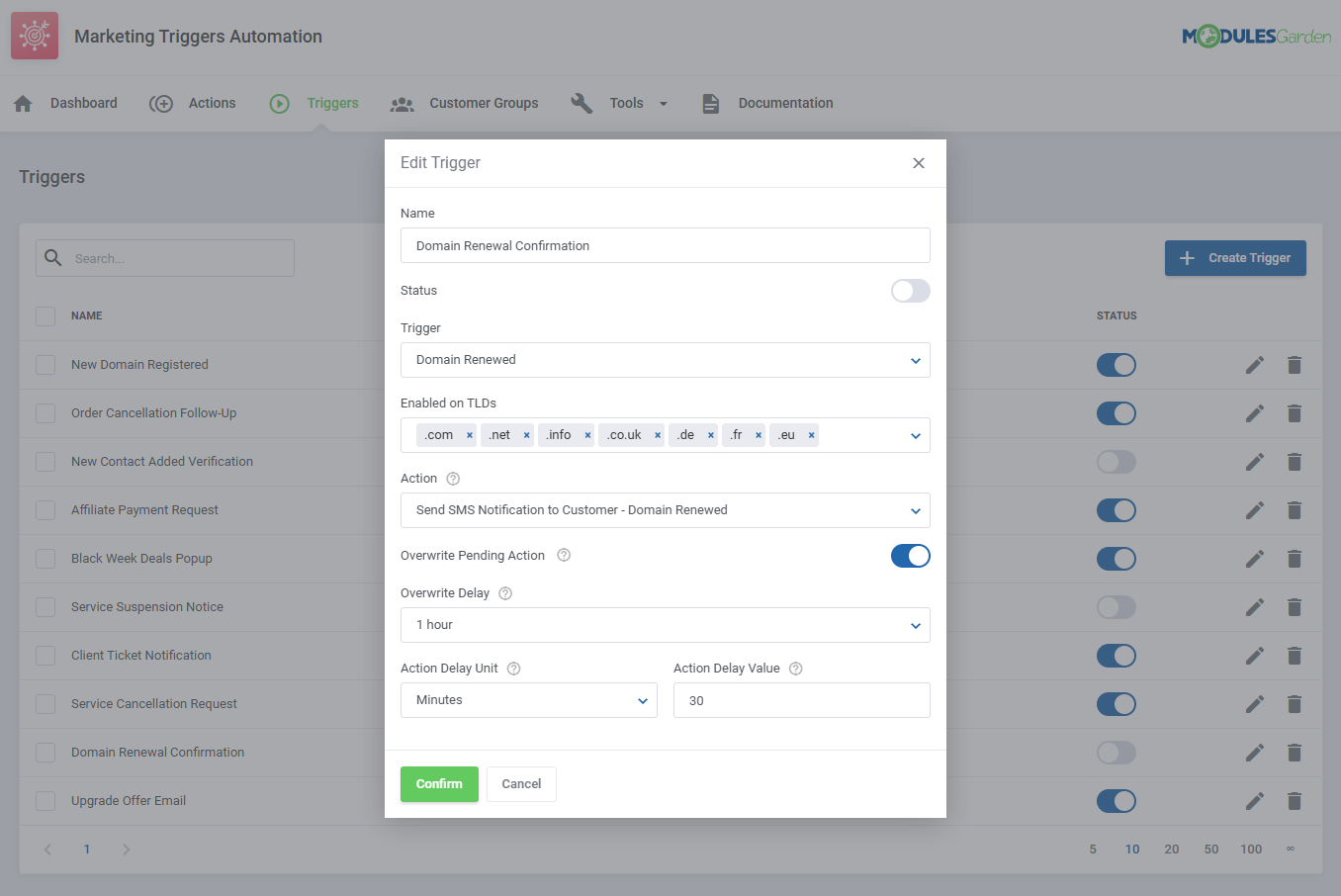Enable the Status toggle in Edit Trigger
This screenshot has height=896, width=1341.
click(910, 292)
